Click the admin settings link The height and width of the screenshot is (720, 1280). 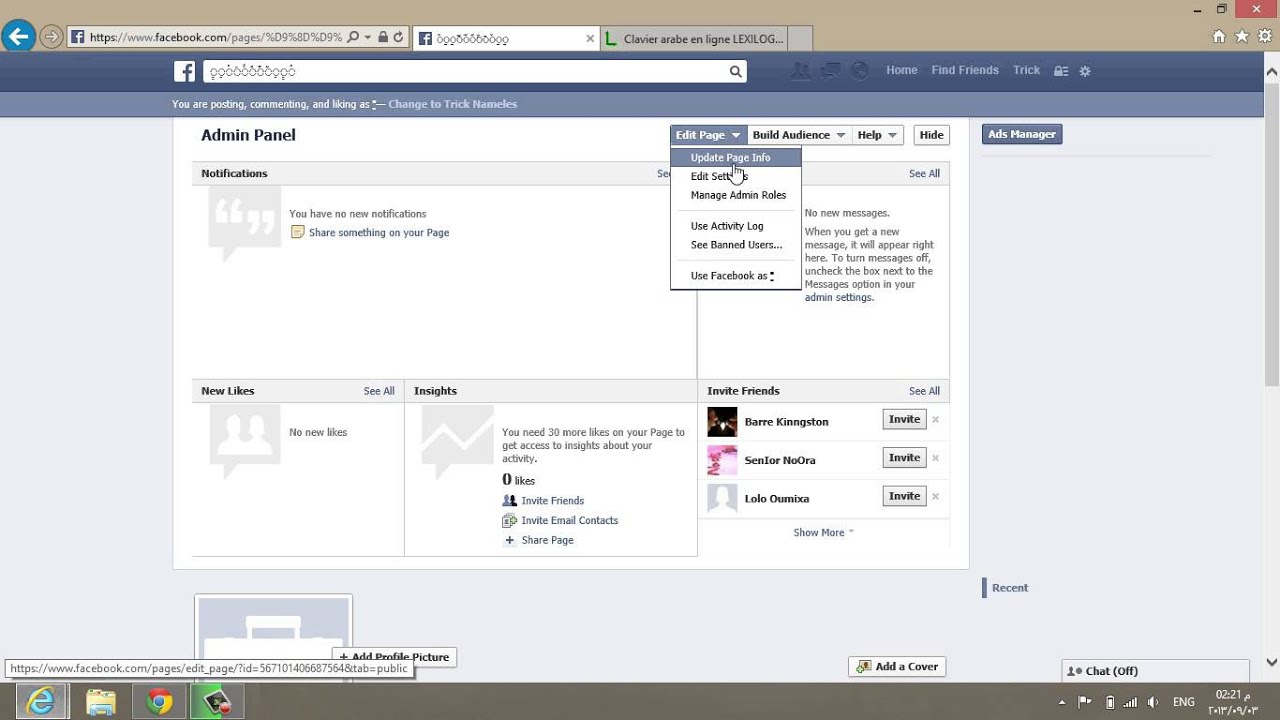tap(838, 297)
